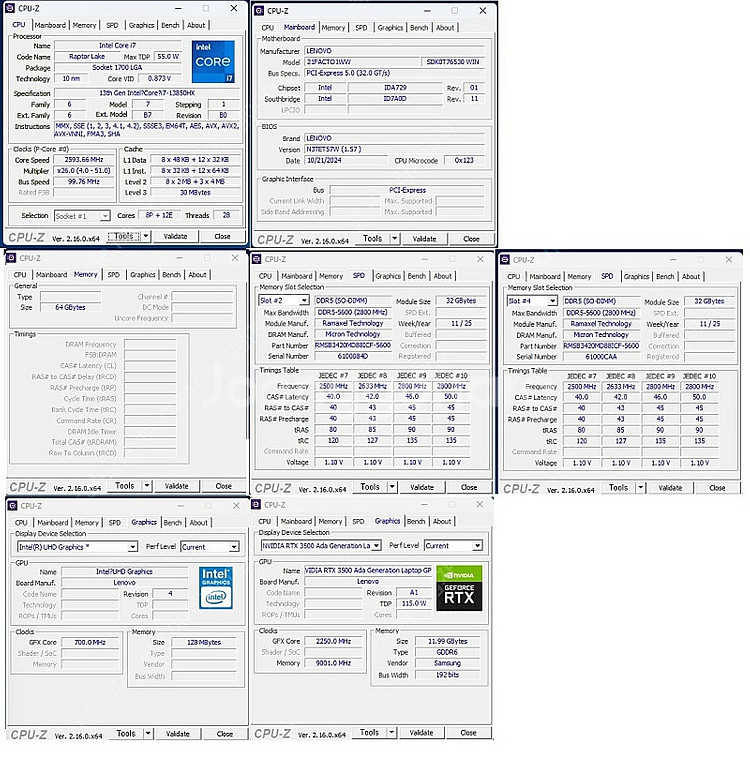This screenshot has width=750, height=782.
Task: Switch to the Bench tab in the CPU window
Action: point(170,25)
